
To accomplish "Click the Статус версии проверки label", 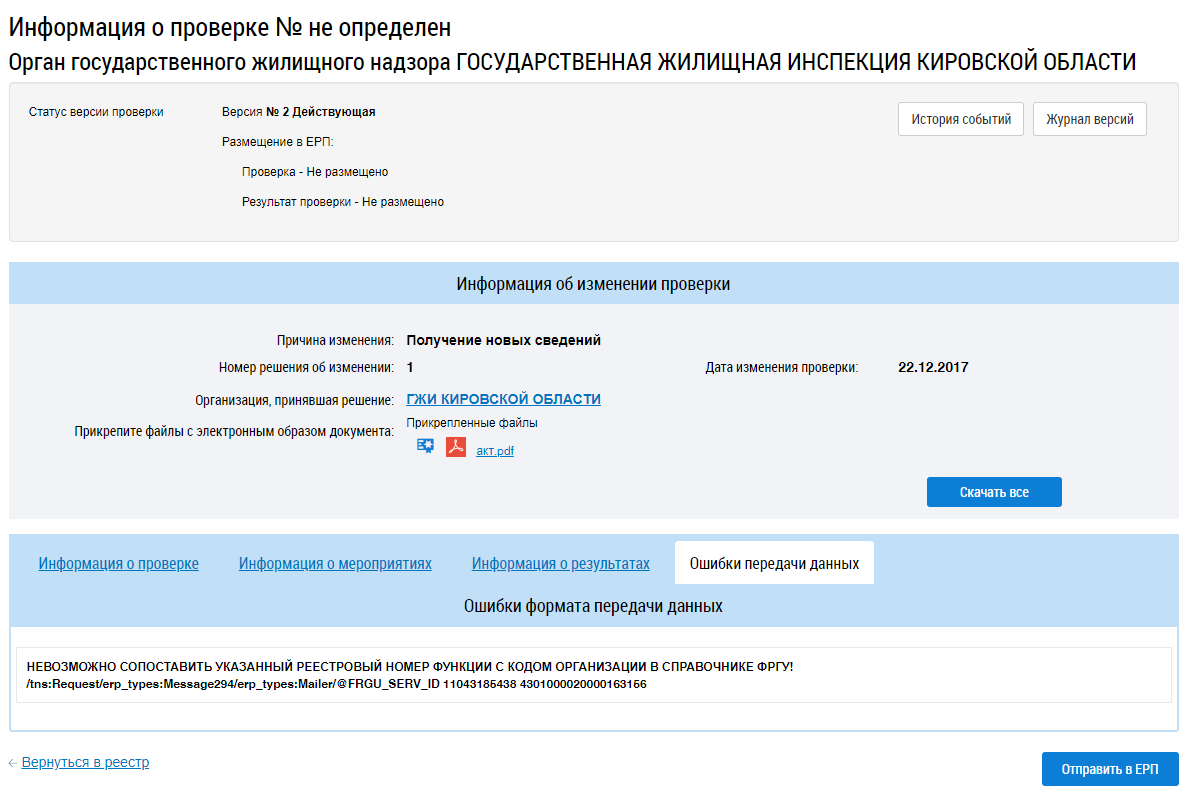I will pyautogui.click(x=96, y=112).
